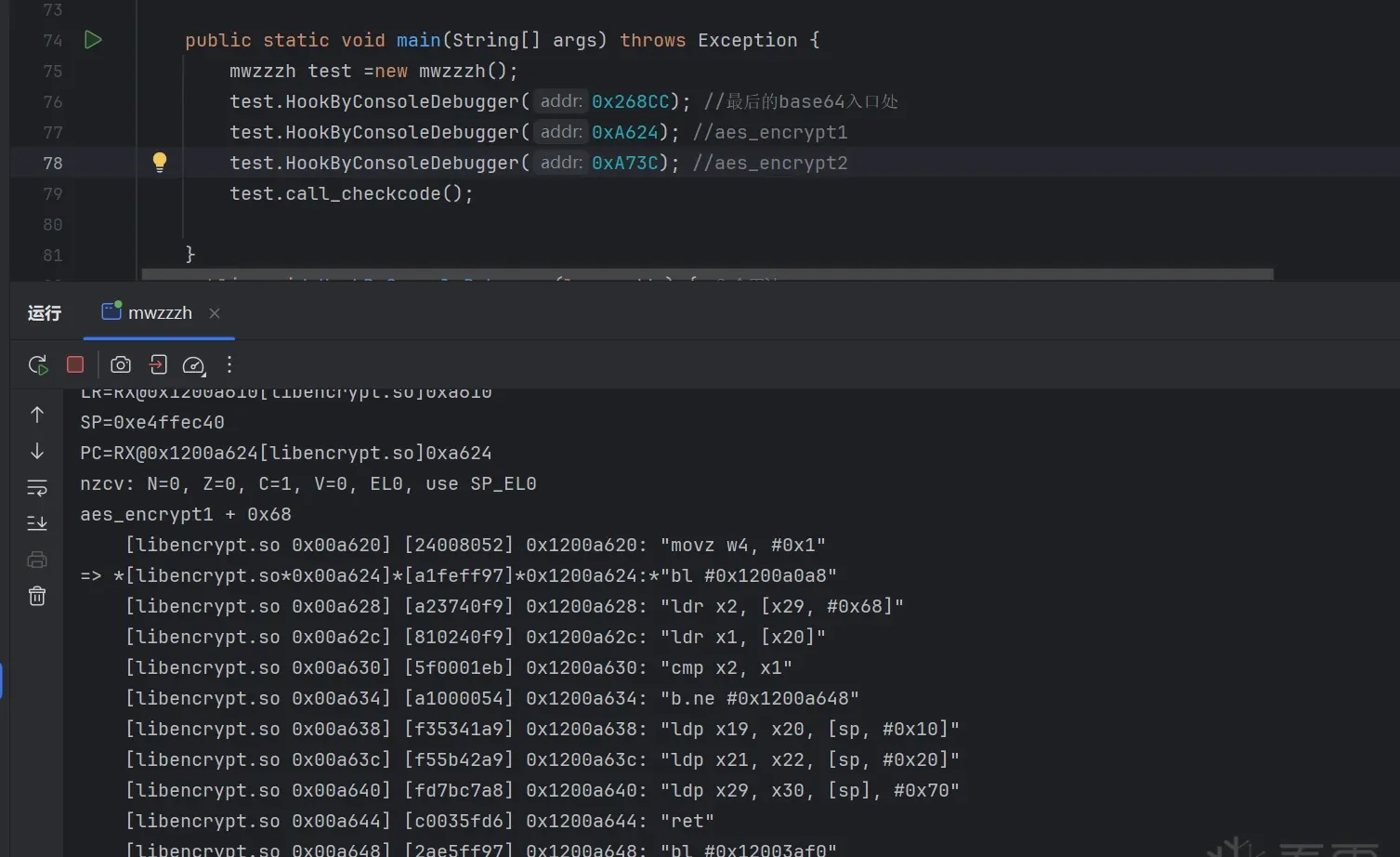Run main method from gutter arrow
The width and height of the screenshot is (1400, 857).
(93, 40)
